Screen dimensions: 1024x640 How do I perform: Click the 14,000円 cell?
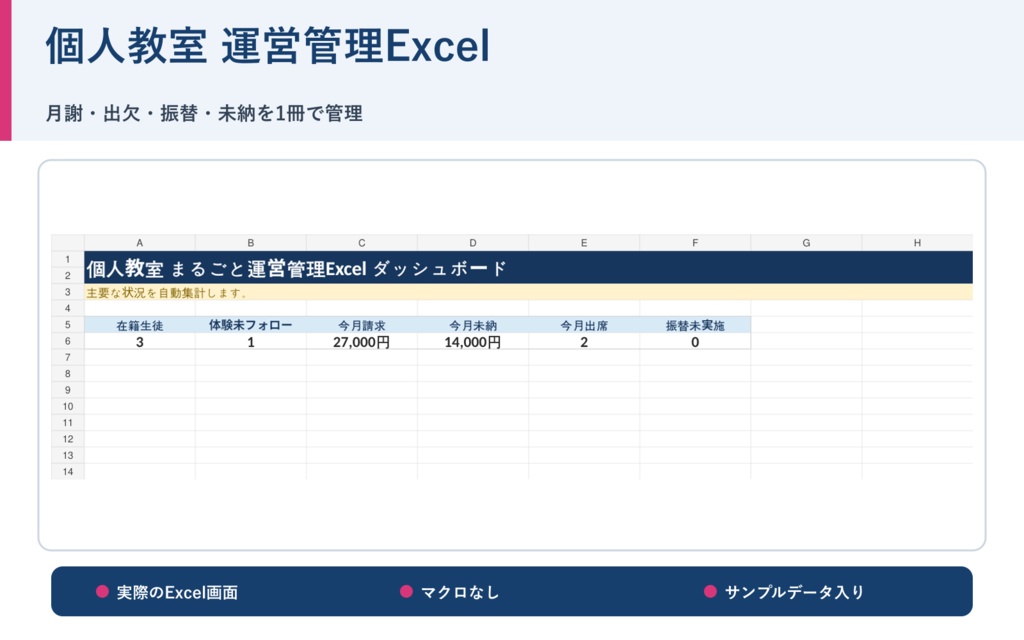473,342
